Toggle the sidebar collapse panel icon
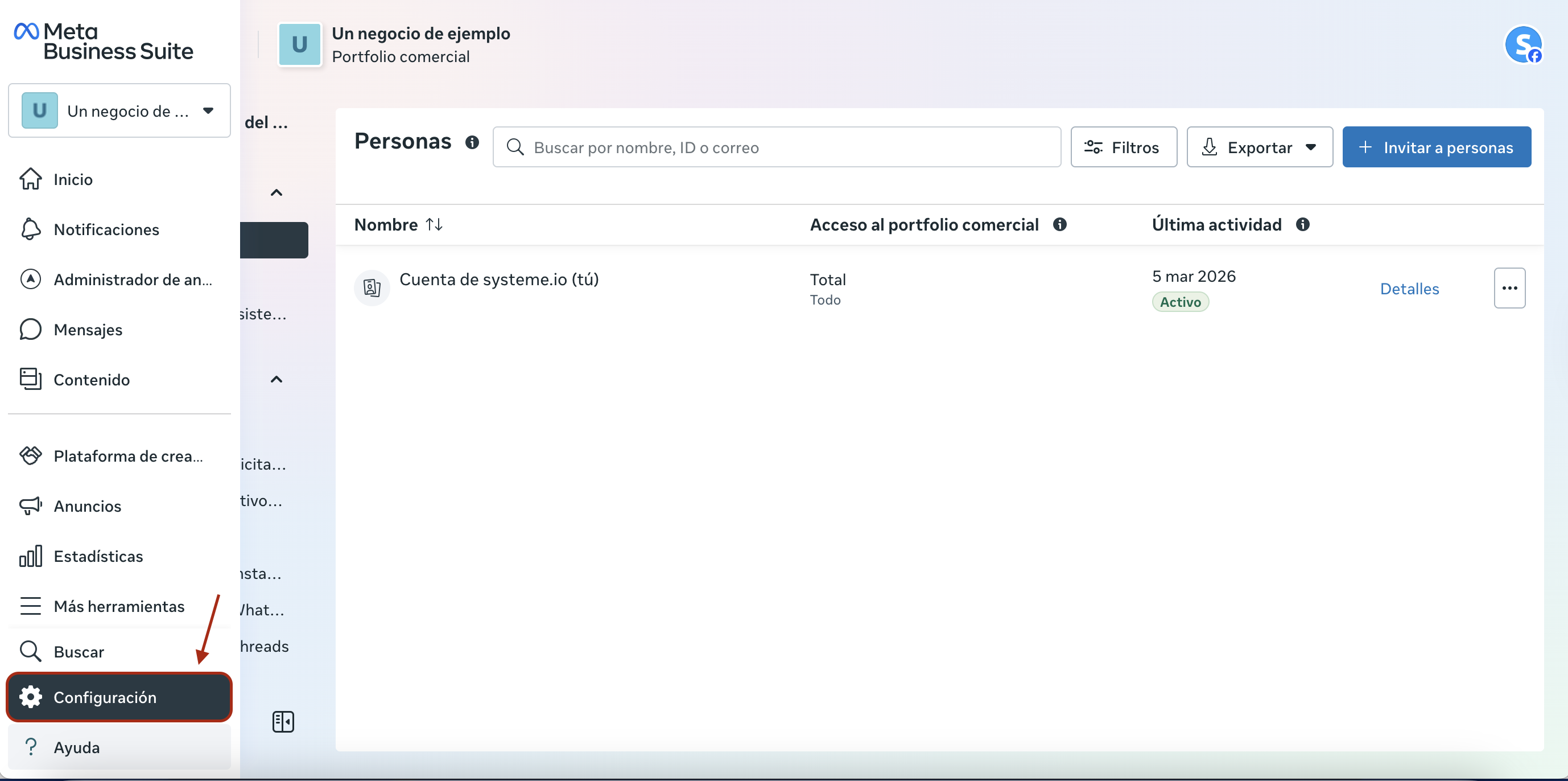The image size is (1568, 781). click(x=283, y=721)
